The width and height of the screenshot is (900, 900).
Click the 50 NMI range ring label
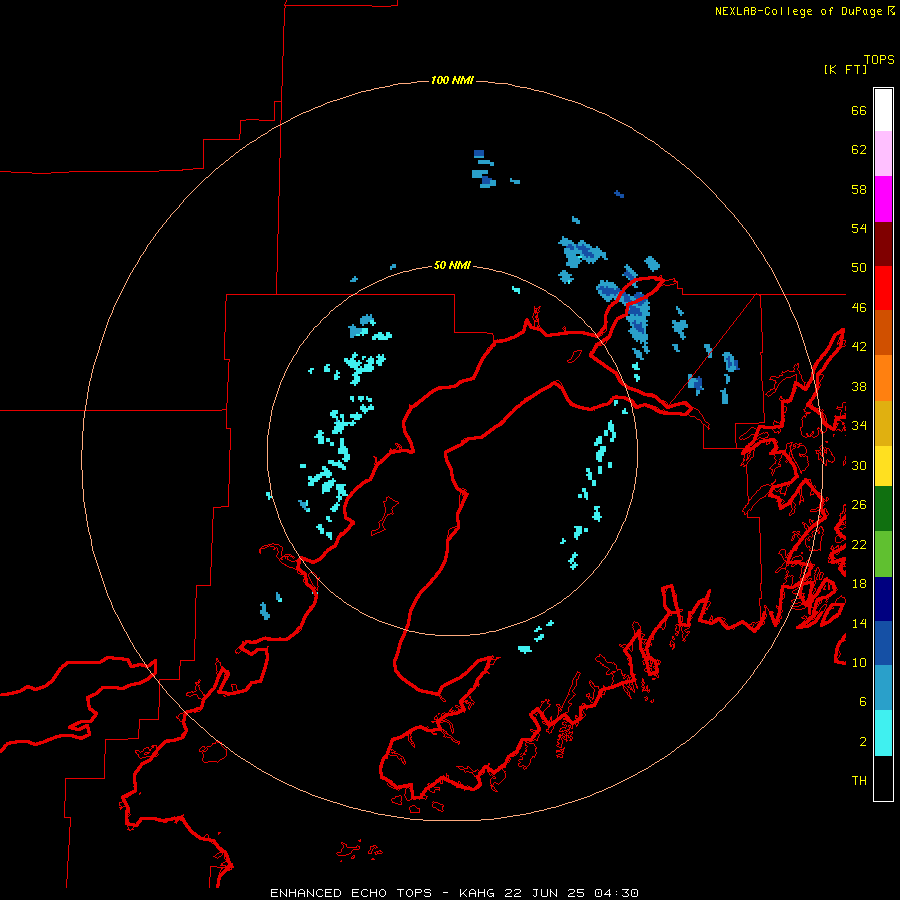pyautogui.click(x=452, y=265)
